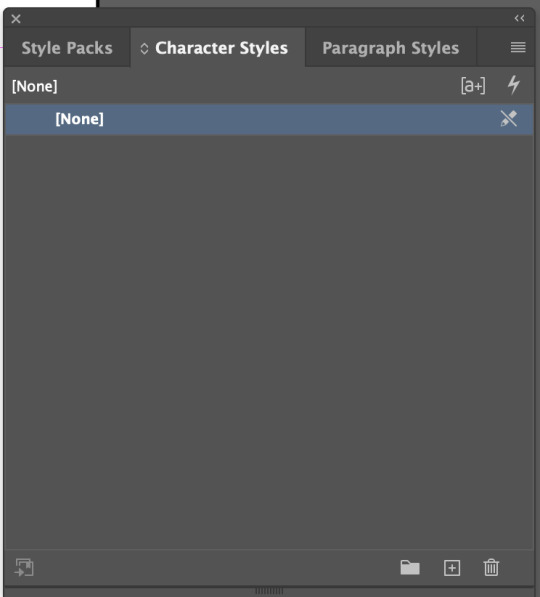Screen dimensions: 540x597
Task: Switch to the Paragraph Styles tab
Action: click(x=391, y=48)
